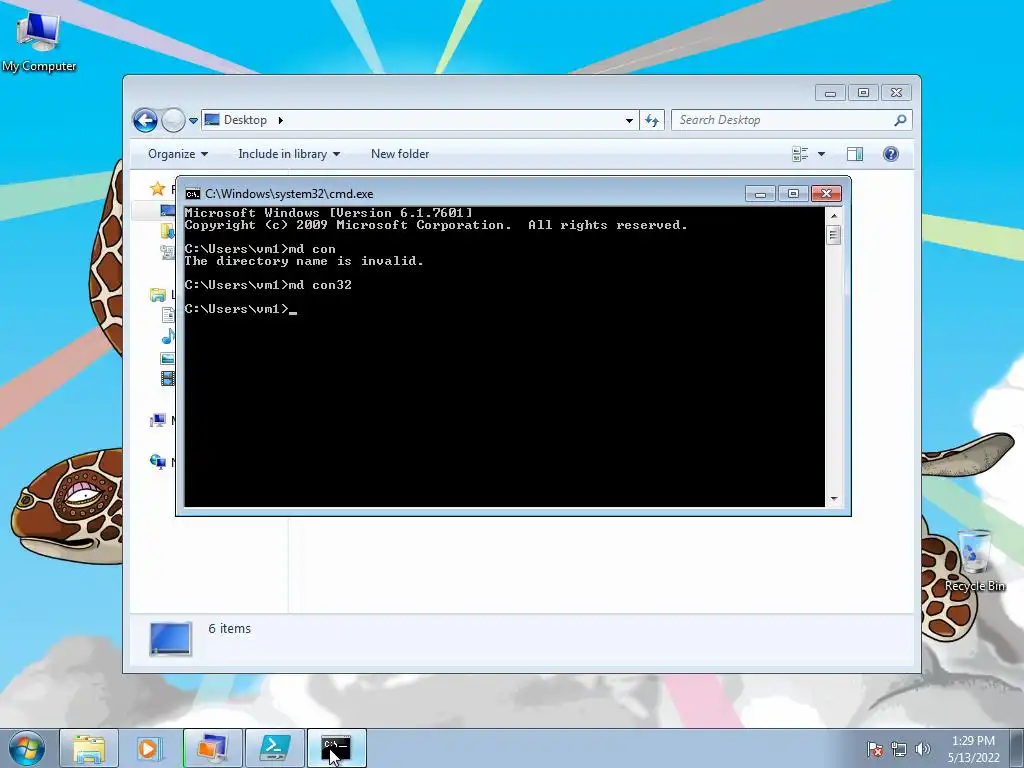Go back in Explorer window
1024x768 pixels.
point(145,120)
